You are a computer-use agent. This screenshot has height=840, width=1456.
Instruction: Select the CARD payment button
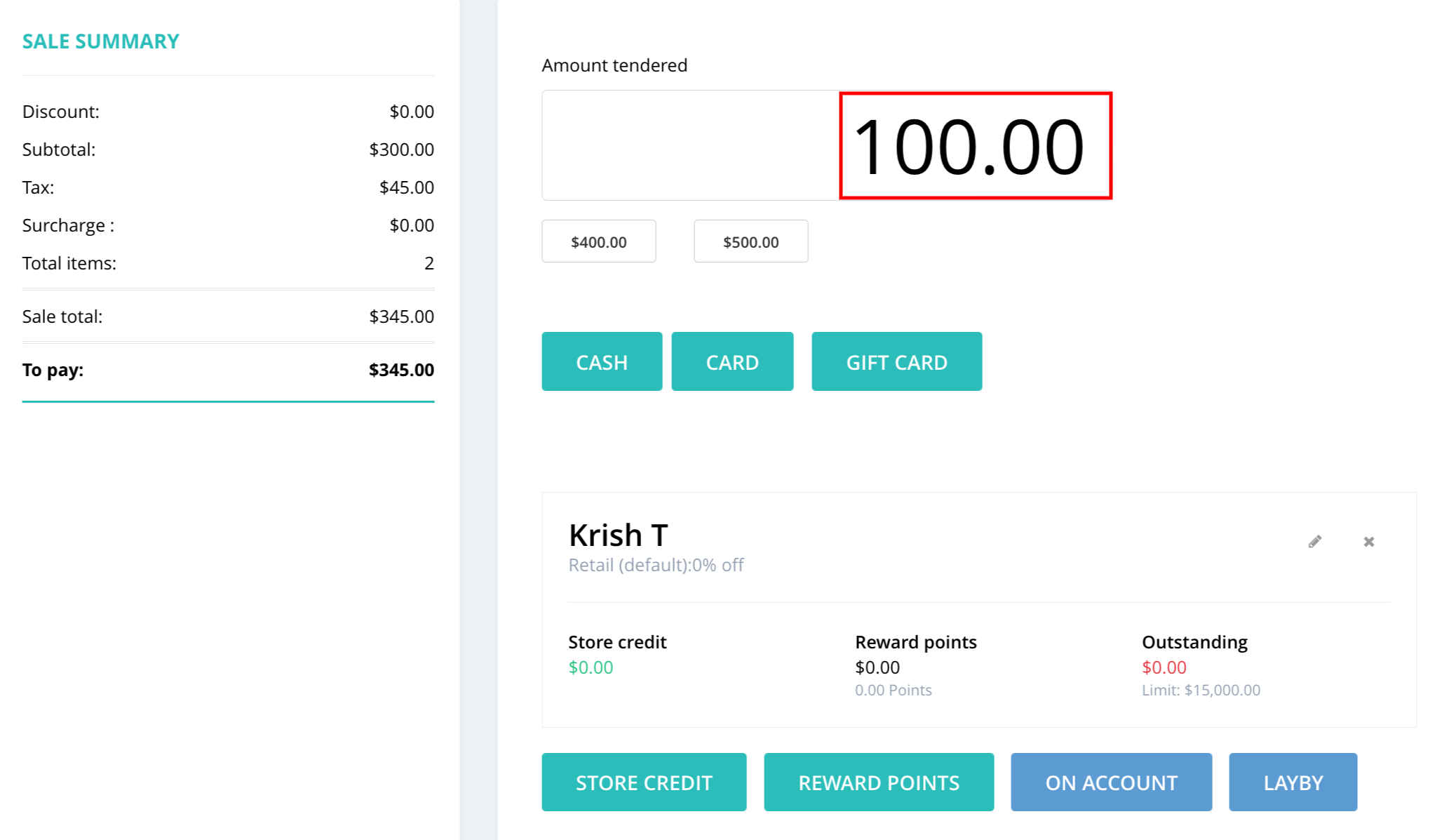coord(732,361)
